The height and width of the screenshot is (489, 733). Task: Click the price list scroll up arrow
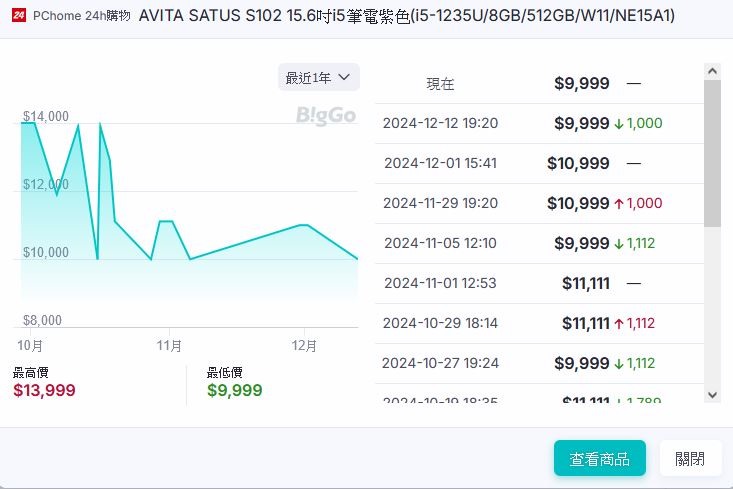click(x=712, y=71)
